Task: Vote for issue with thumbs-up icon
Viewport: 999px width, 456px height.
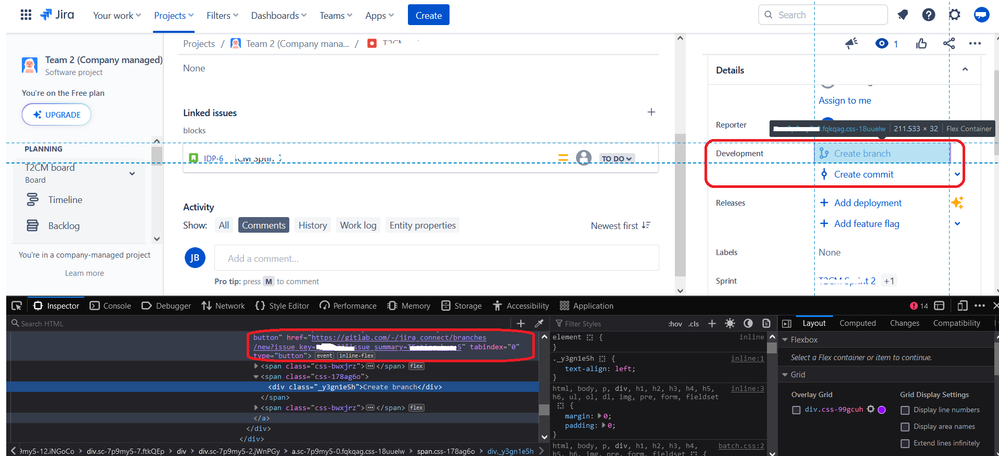Action: point(921,43)
